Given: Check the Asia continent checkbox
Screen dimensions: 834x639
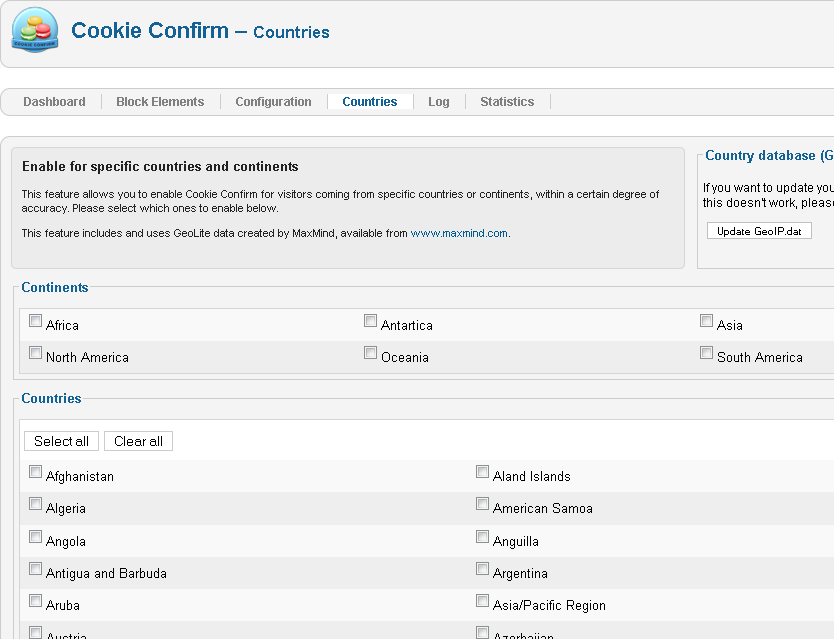Looking at the screenshot, I should (x=706, y=321).
